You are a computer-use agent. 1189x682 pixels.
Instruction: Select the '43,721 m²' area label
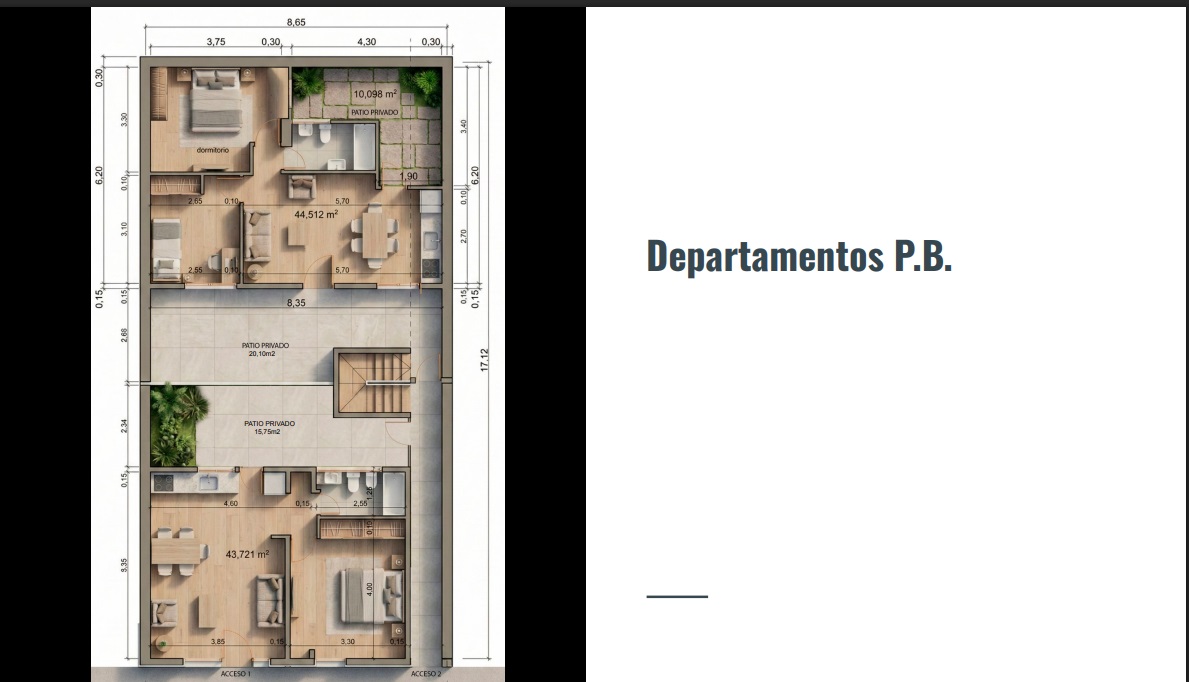(249, 554)
